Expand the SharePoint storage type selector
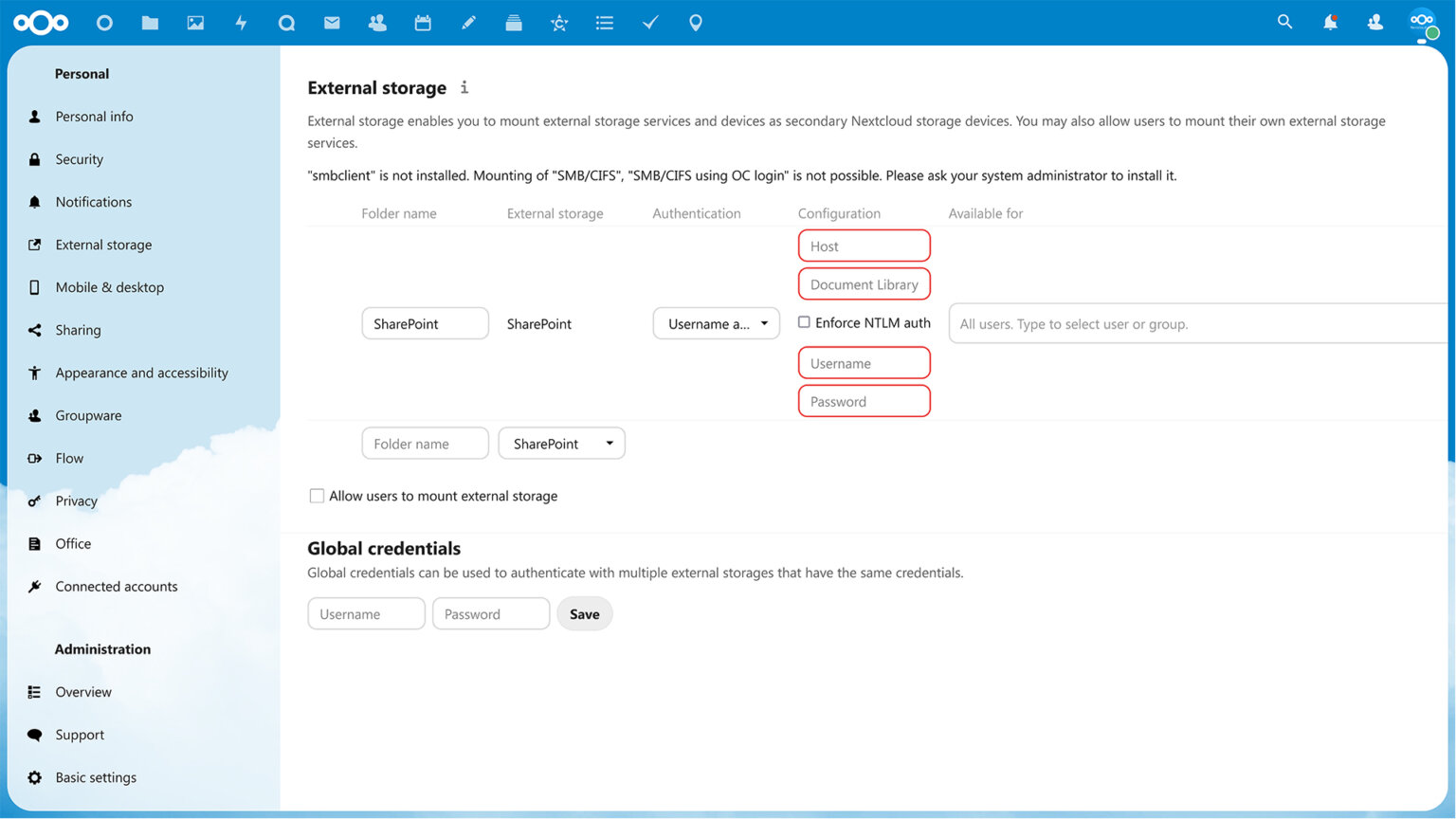This screenshot has width=1456, height=819. coord(561,443)
